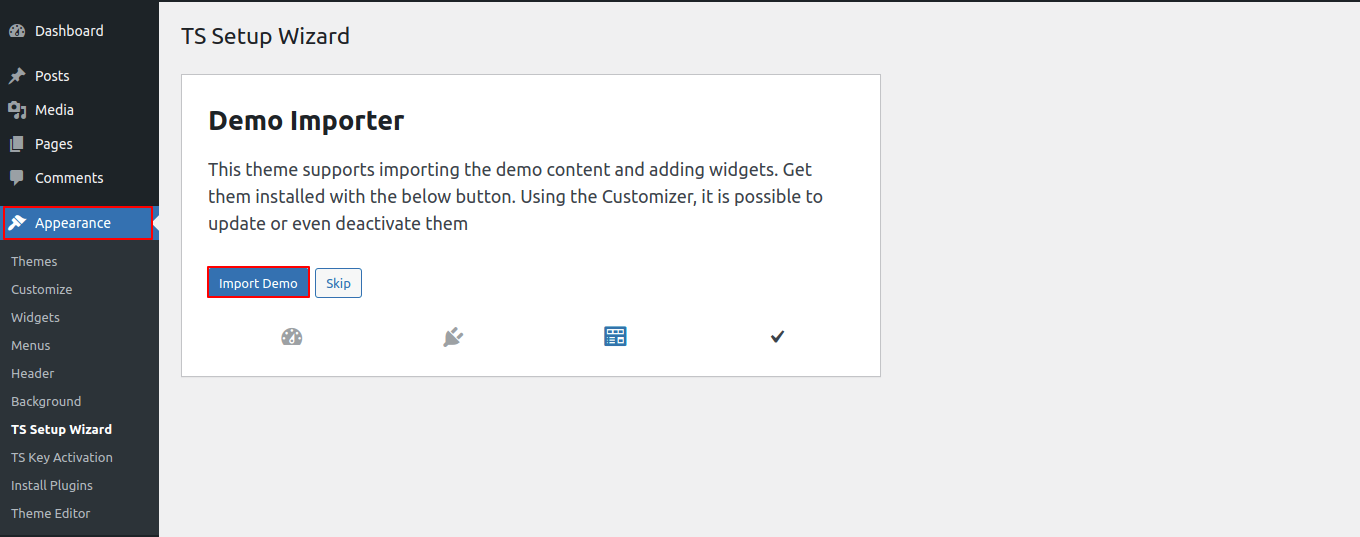Open the Widgets submenu page

click(35, 317)
